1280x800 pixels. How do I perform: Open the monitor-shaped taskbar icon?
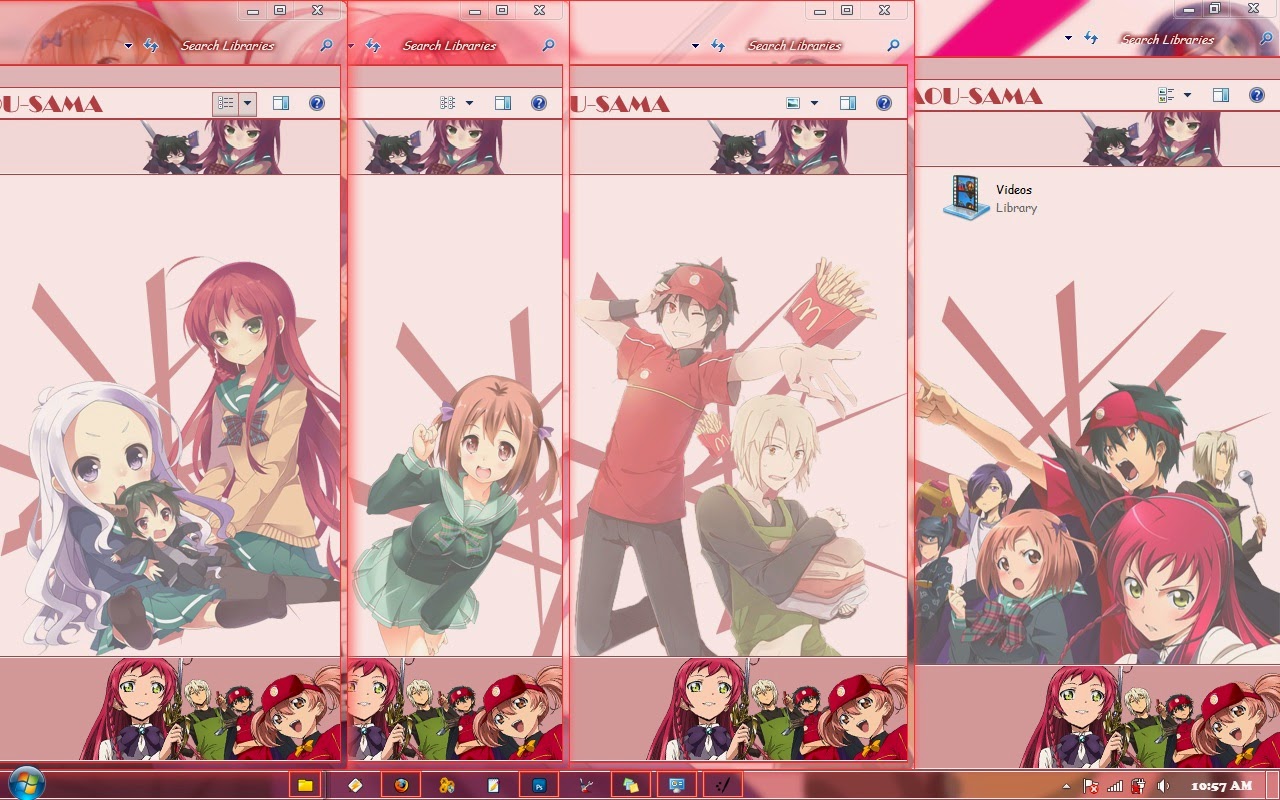677,785
